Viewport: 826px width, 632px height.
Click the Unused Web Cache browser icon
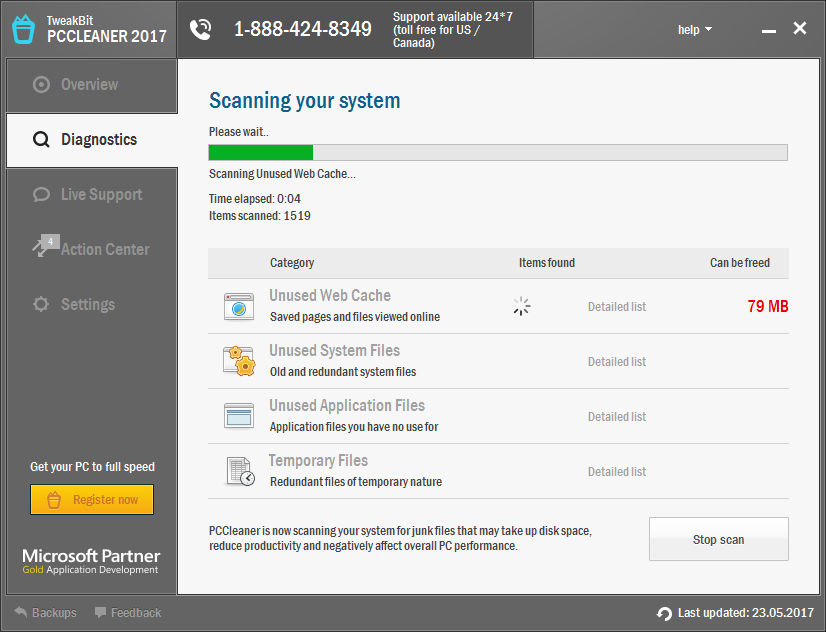coord(238,305)
